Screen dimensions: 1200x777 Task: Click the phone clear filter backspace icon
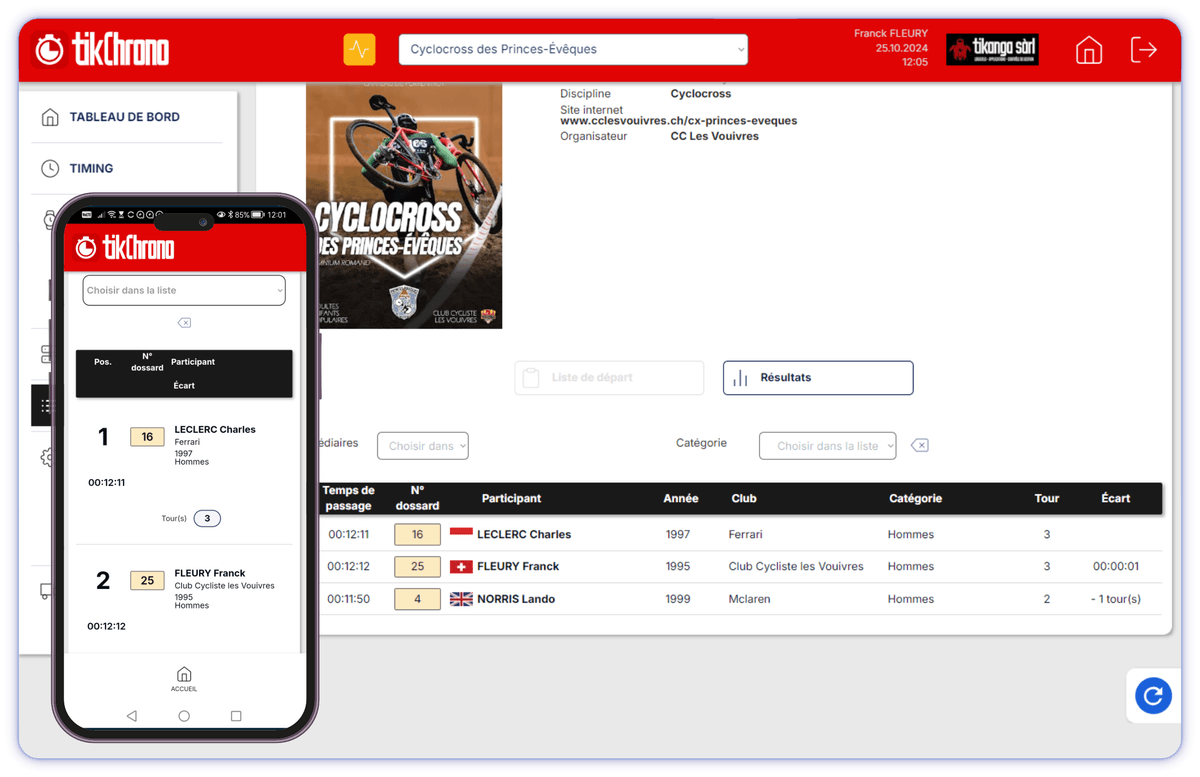(x=184, y=323)
